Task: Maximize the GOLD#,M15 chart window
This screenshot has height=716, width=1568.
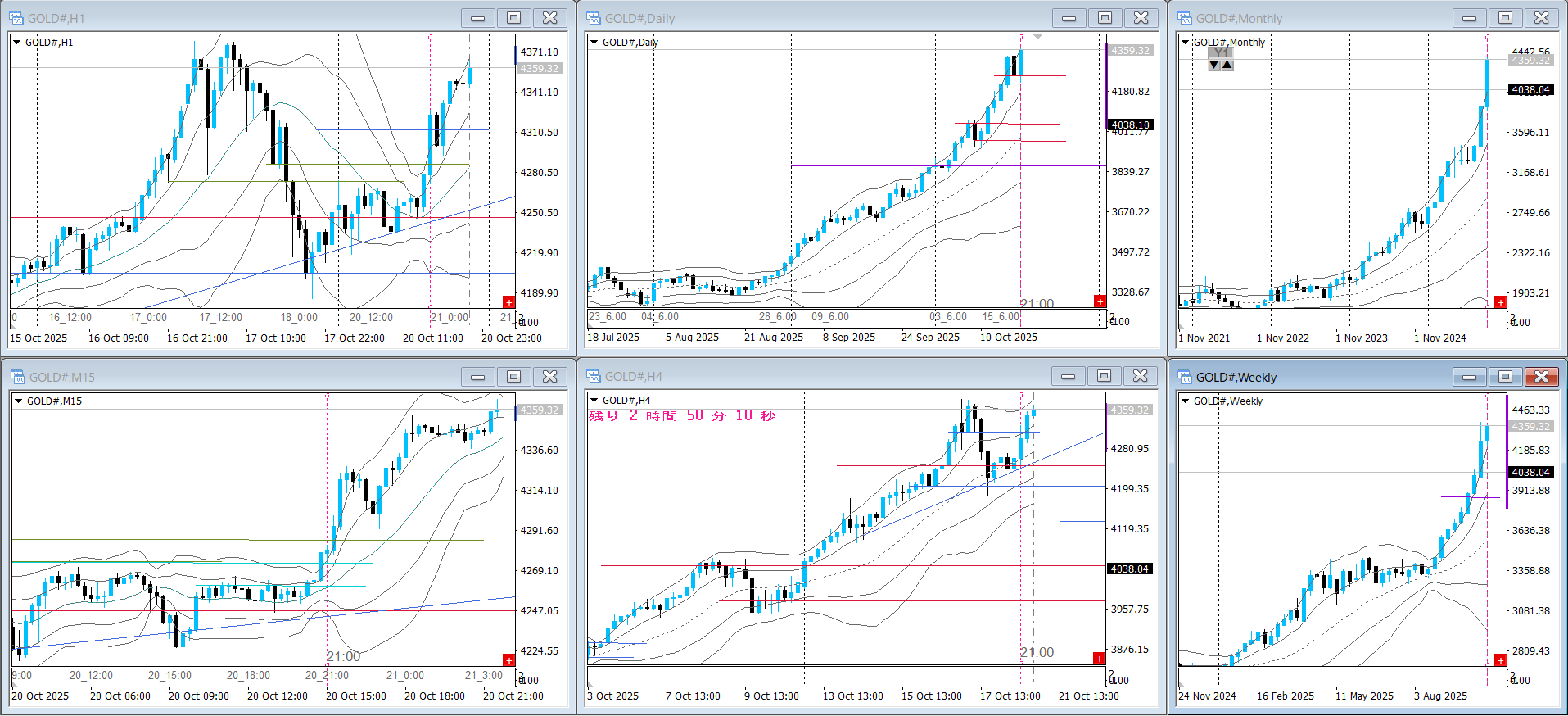Action: (x=513, y=377)
